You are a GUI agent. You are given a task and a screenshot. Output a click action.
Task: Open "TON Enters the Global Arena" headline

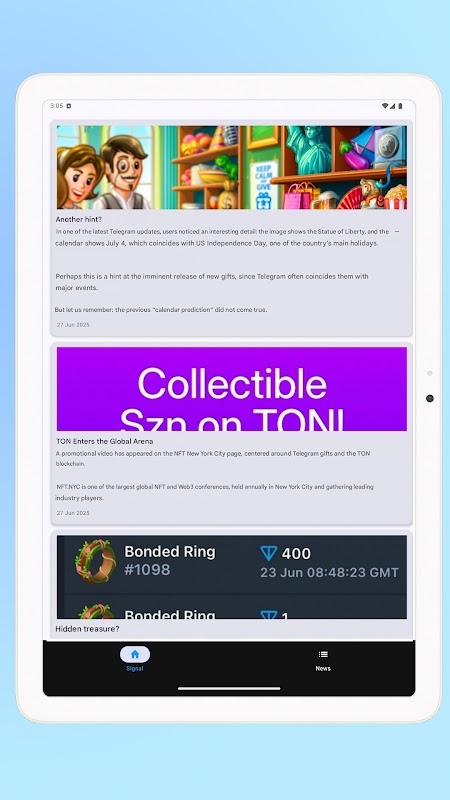pyautogui.click(x=105, y=441)
